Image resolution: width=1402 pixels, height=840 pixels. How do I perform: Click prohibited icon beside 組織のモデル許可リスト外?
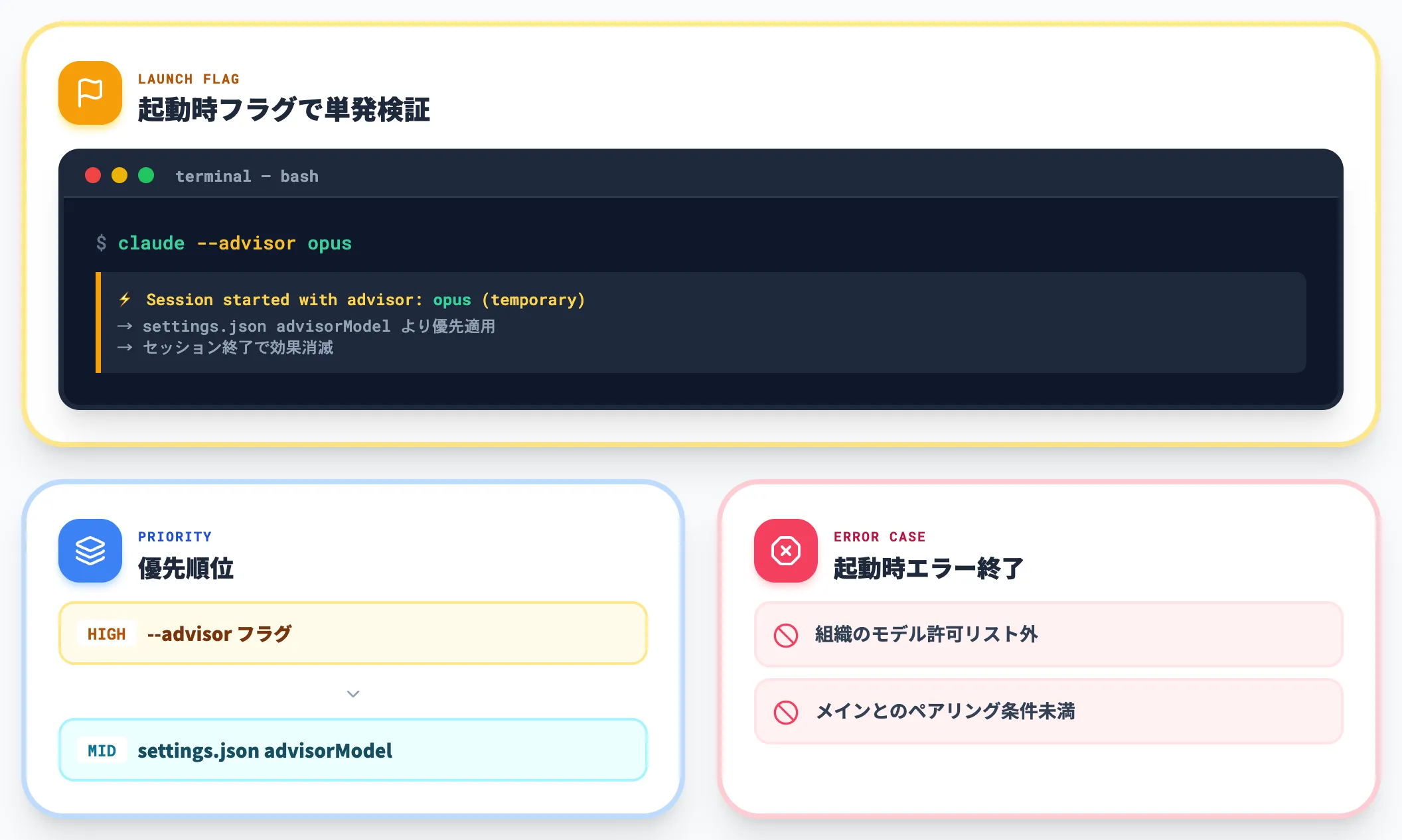coord(786,635)
